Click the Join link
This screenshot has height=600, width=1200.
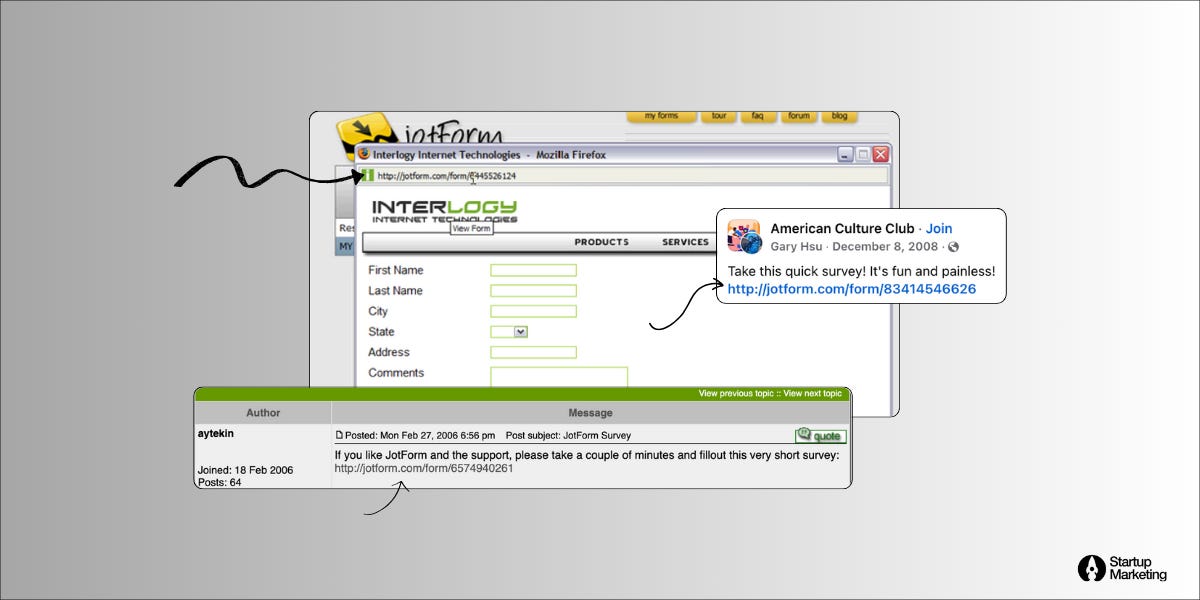[x=939, y=228]
